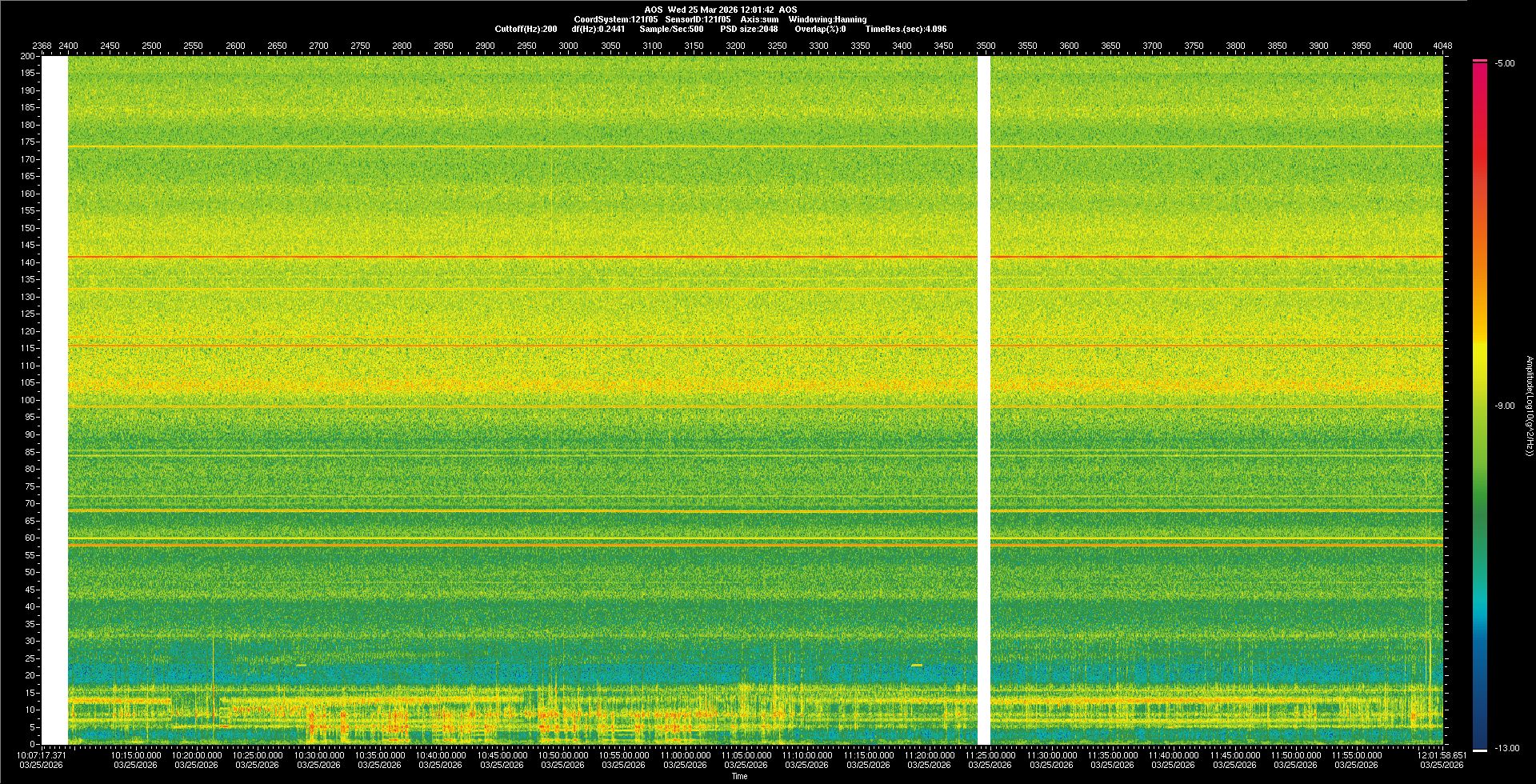Click the 2400 tick on the top axis
1536x784 pixels.
[x=69, y=46]
